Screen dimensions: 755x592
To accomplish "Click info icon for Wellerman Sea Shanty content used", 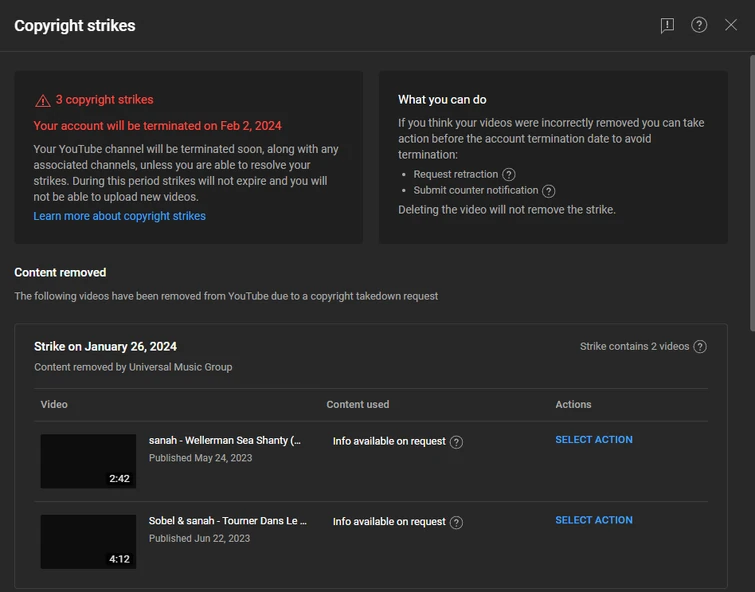I will click(x=457, y=442).
